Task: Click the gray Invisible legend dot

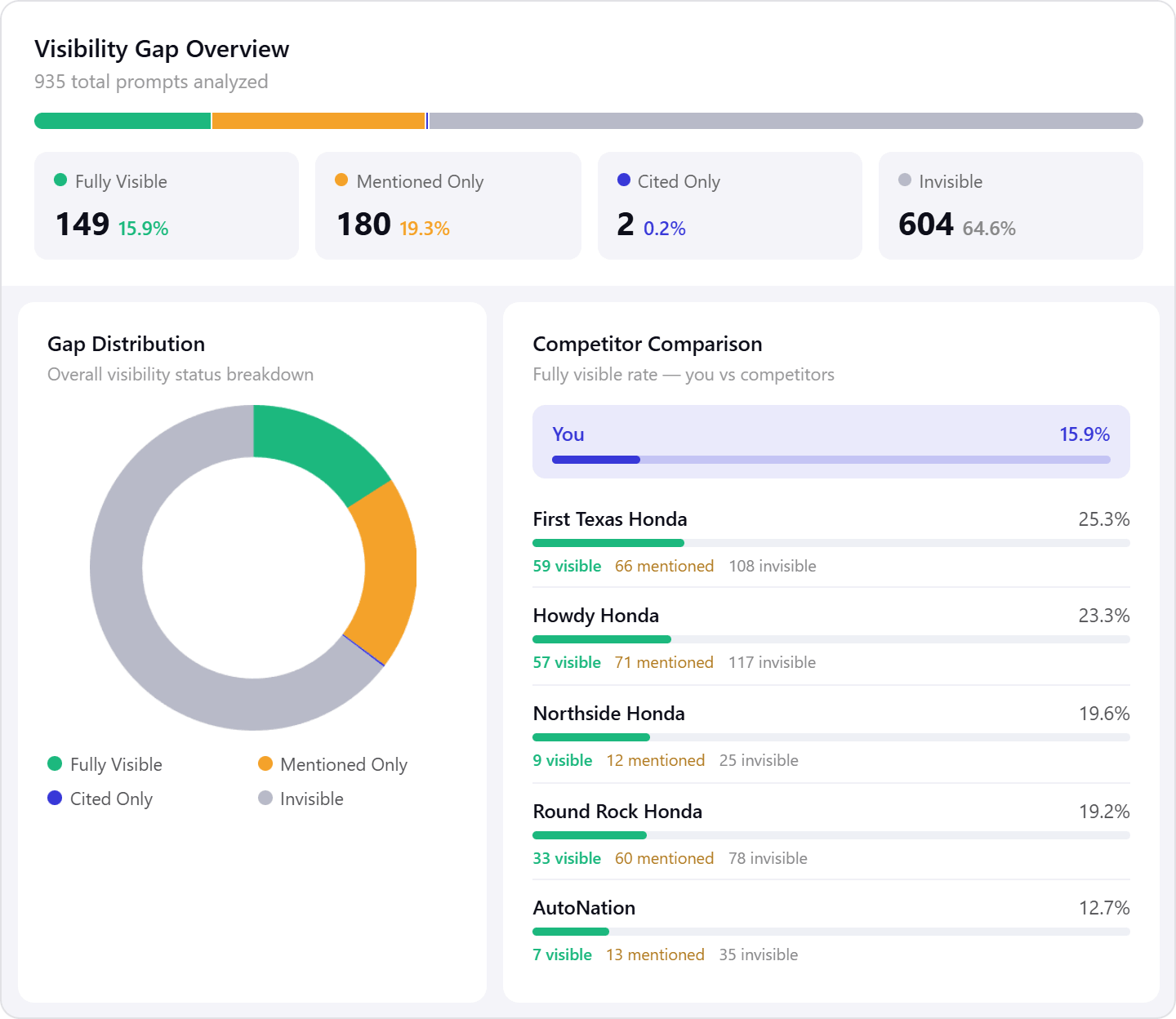Action: click(265, 799)
